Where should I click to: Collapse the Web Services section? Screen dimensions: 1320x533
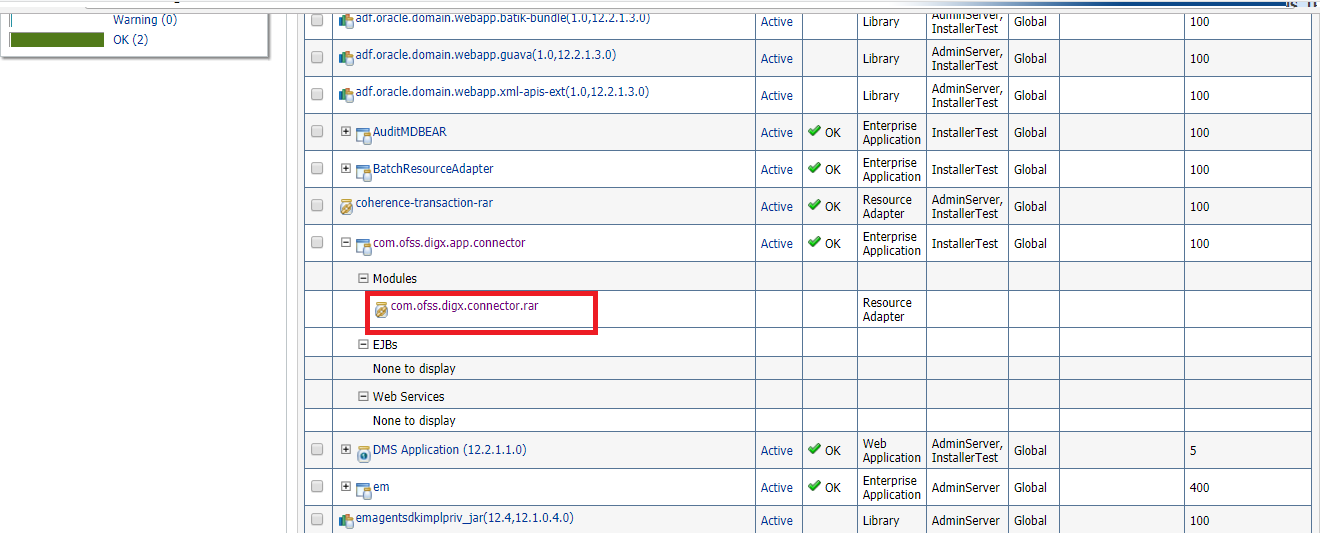point(364,396)
